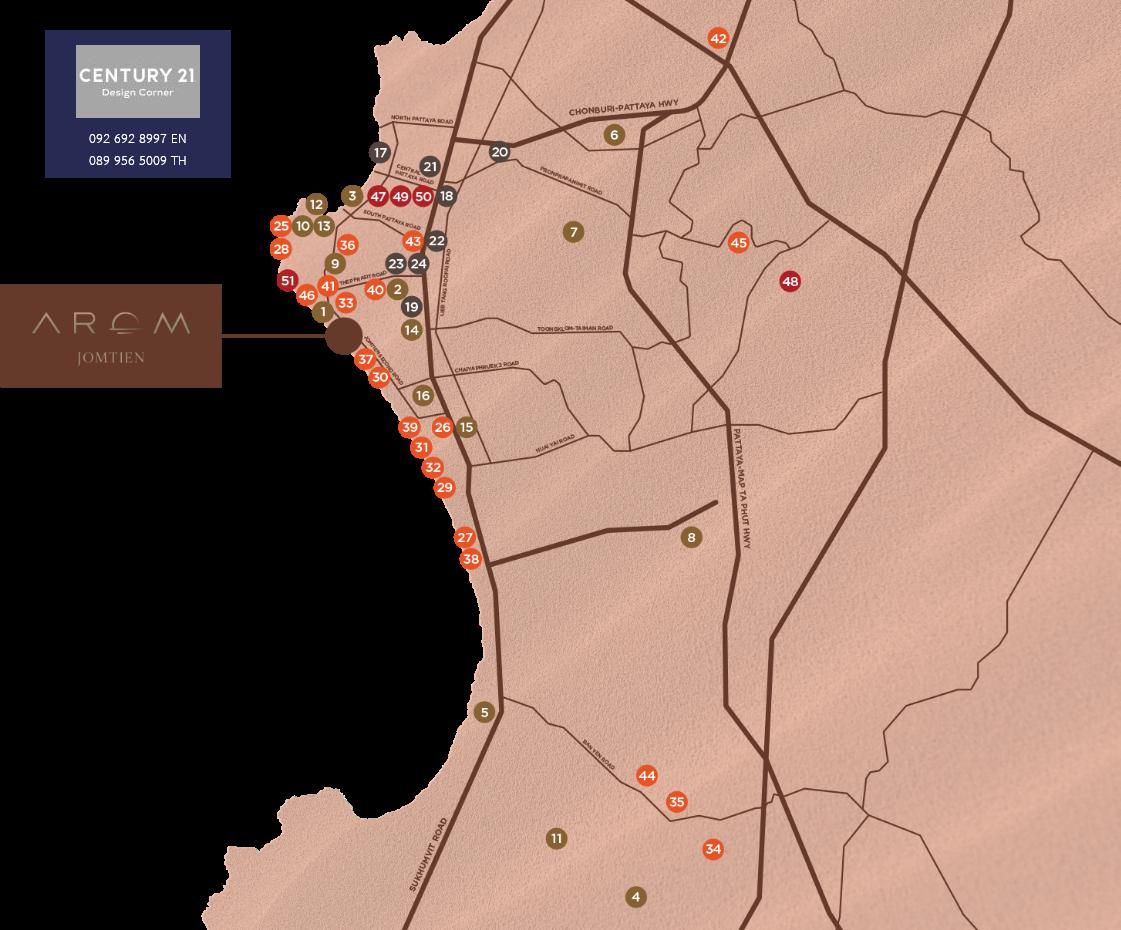Image resolution: width=1121 pixels, height=930 pixels.
Task: Click the orange map marker numbered 42
Action: pos(718,38)
